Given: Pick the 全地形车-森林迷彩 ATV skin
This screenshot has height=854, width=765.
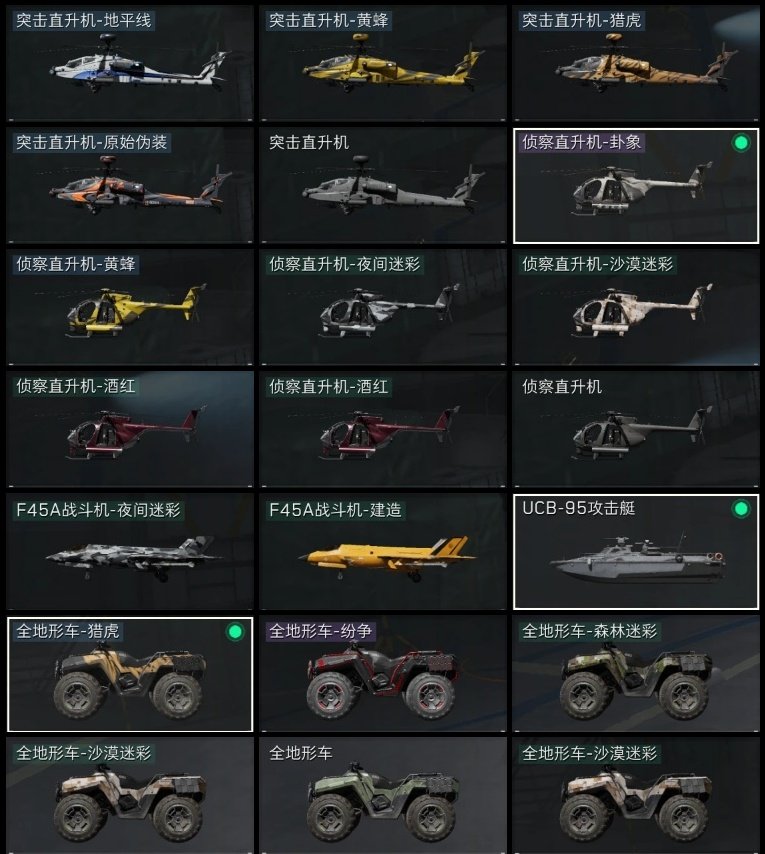Looking at the screenshot, I should pyautogui.click(x=636, y=674).
